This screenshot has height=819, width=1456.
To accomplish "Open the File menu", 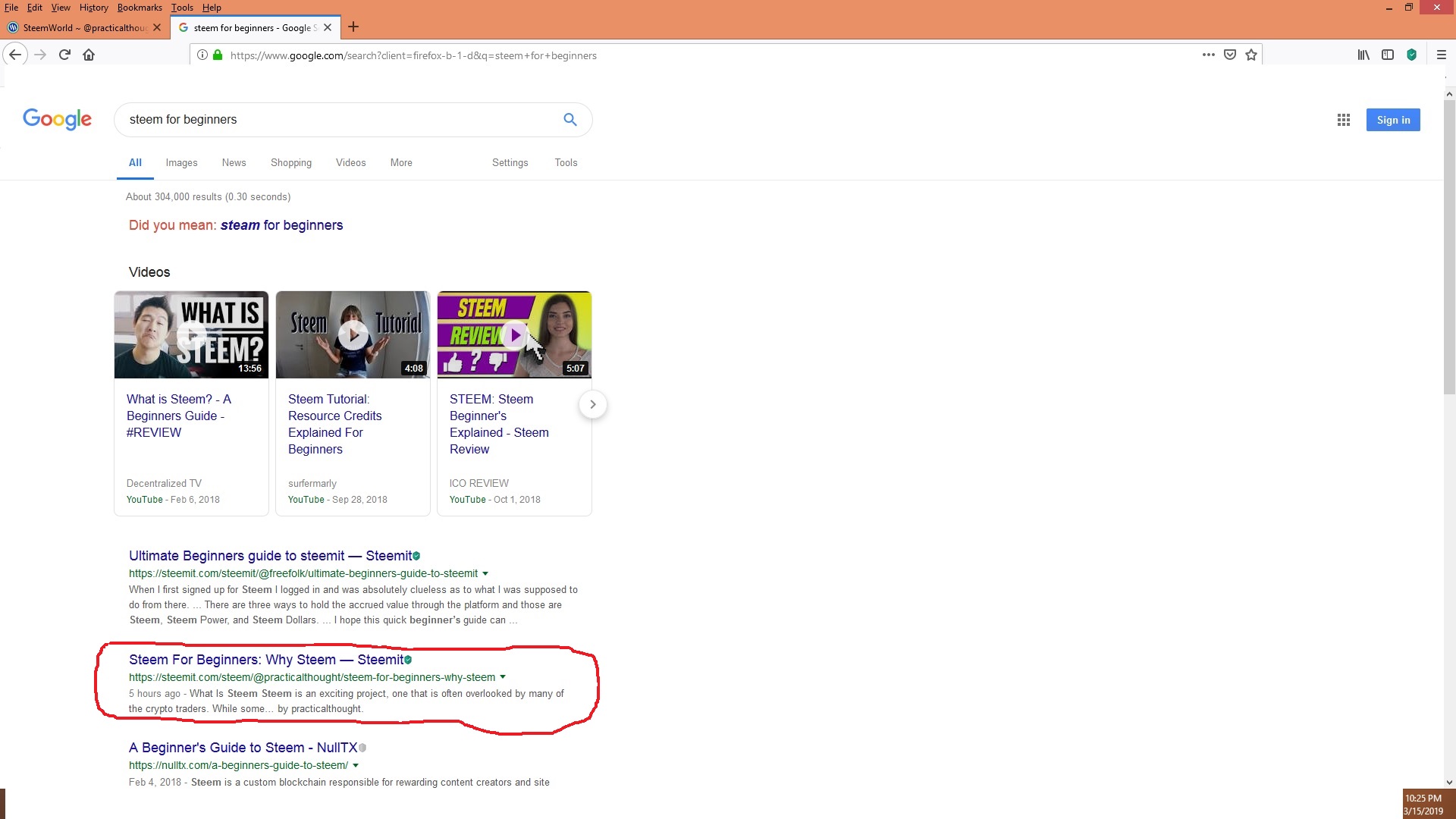I will click(x=11, y=8).
